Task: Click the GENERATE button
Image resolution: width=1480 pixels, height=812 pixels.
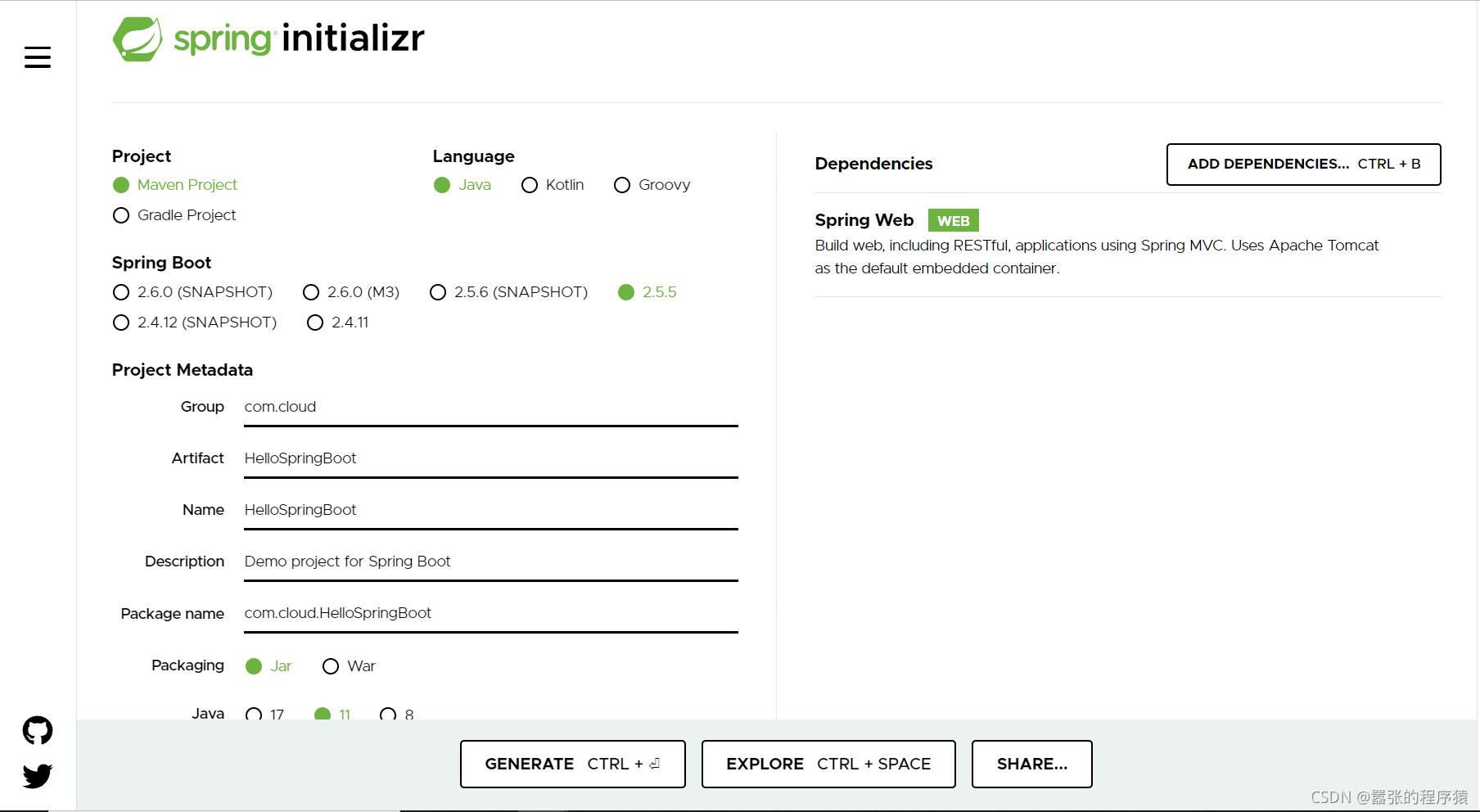Action: coord(573,765)
